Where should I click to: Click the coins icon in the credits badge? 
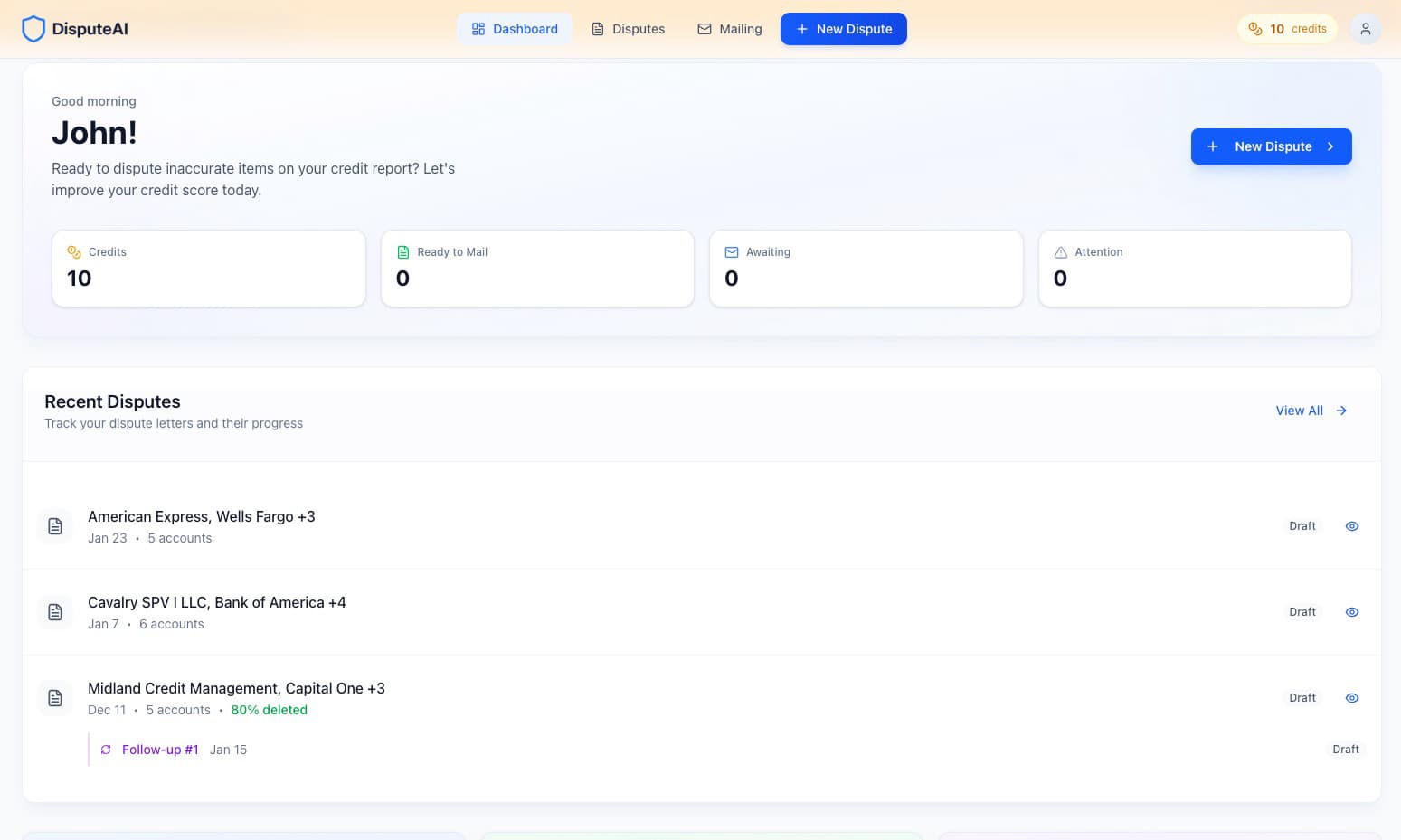click(1255, 28)
